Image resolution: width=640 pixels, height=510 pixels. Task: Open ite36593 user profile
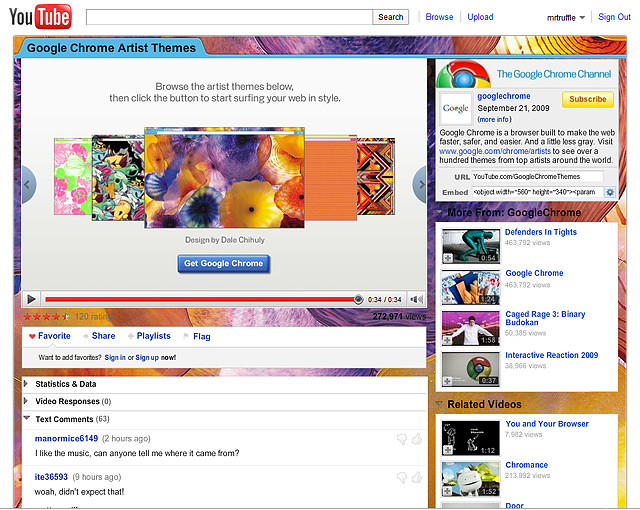point(51,477)
